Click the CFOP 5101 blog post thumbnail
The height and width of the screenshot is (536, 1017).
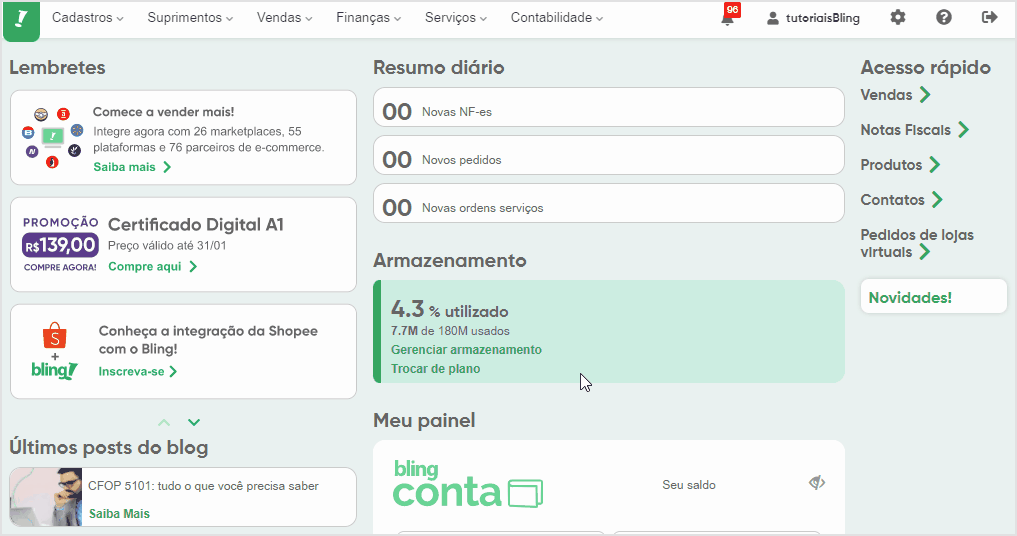click(46, 497)
